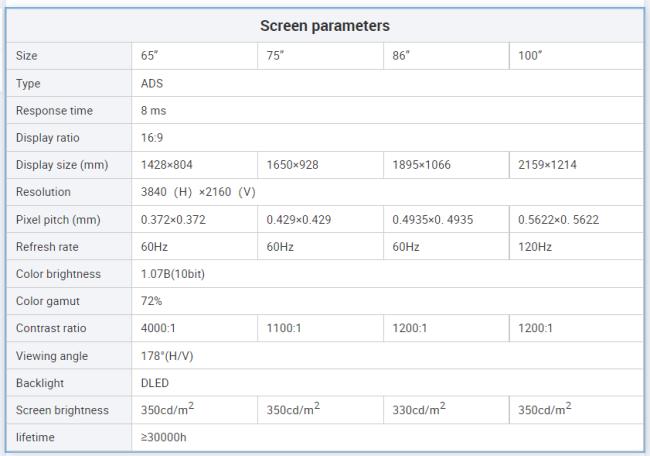
Task: Select the ≥30000h lifetime value
Action: coord(163,437)
